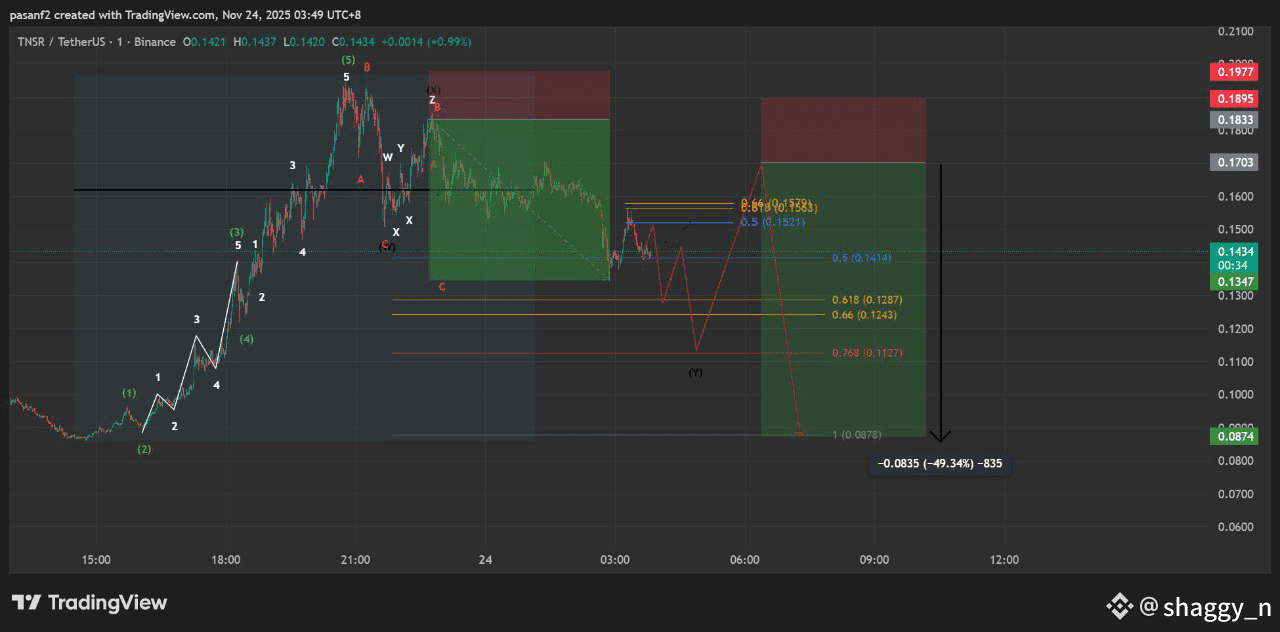Select the red 0.1895 price label

point(1235,99)
